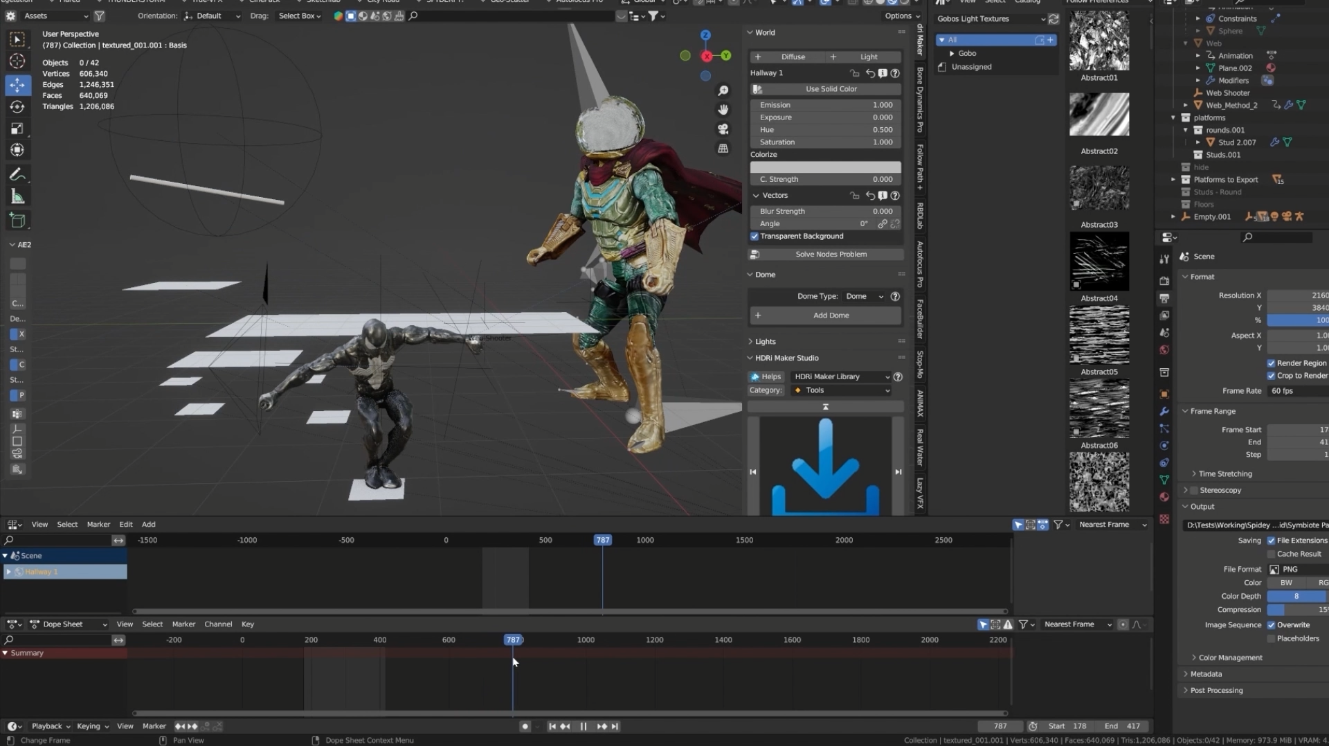Enable the Placeholders checkbox
The width and height of the screenshot is (1329, 746).
[1271, 638]
